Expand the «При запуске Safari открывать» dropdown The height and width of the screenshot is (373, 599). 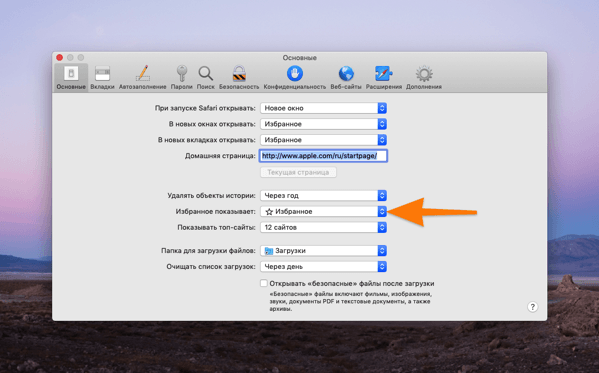point(324,108)
